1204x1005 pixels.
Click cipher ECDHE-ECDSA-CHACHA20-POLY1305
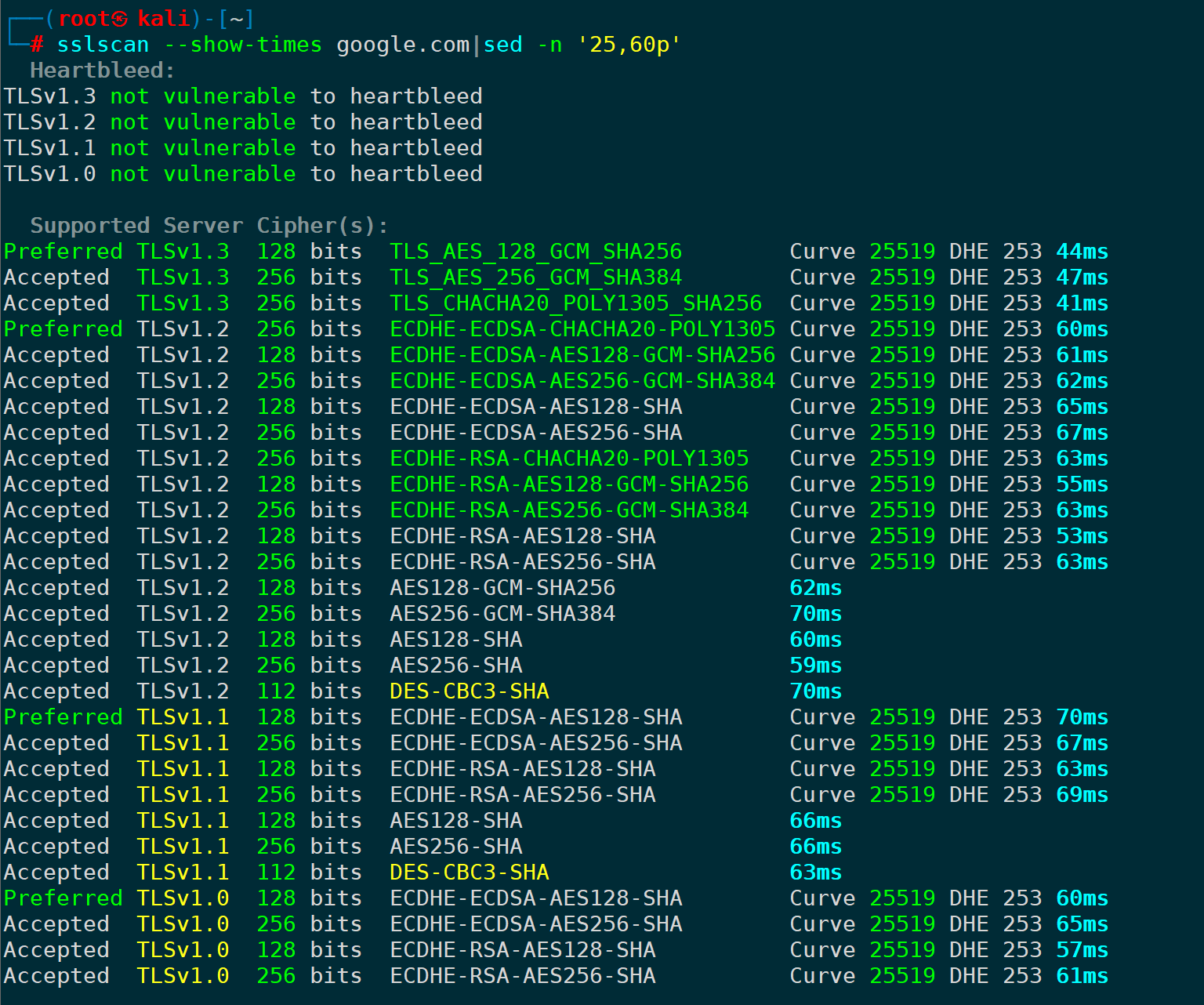pos(582,329)
